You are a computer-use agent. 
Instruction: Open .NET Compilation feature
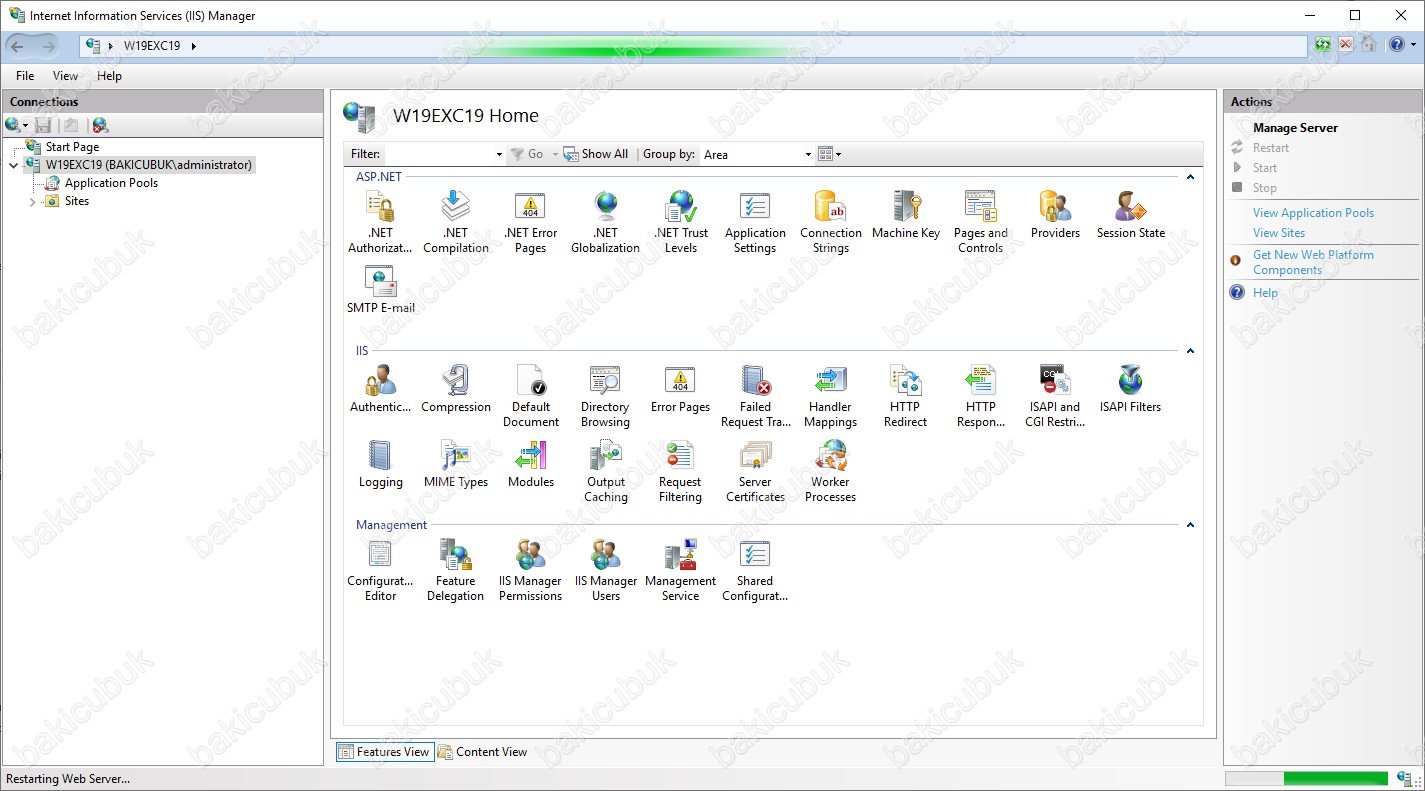coord(456,222)
